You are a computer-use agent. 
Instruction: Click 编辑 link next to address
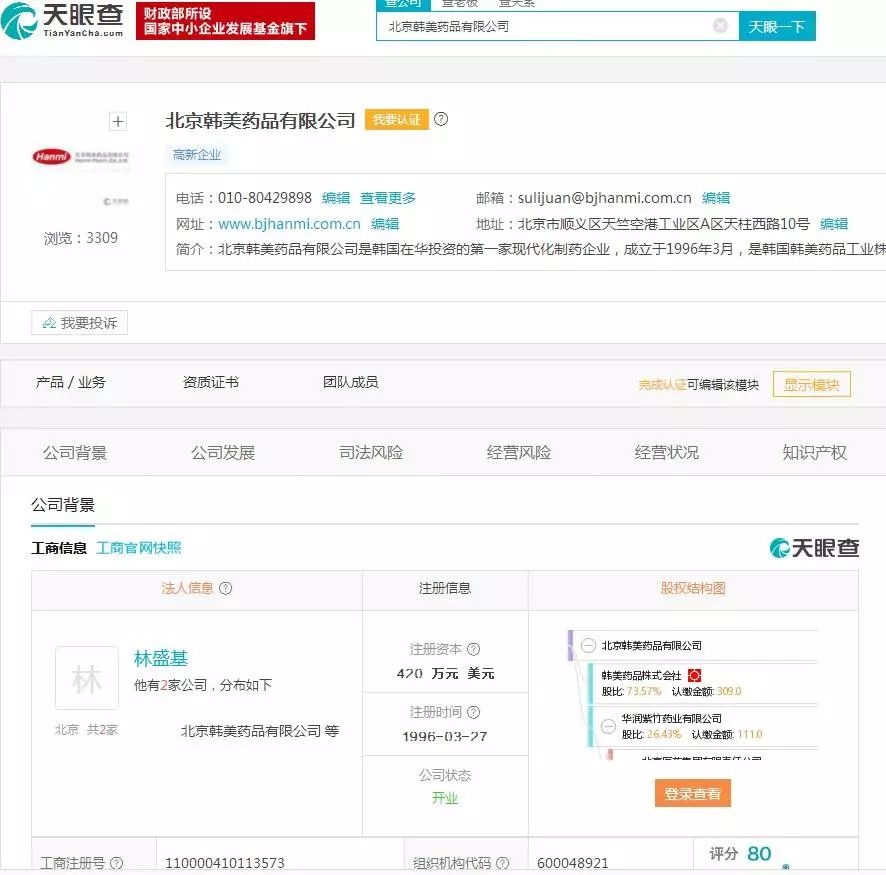[833, 224]
